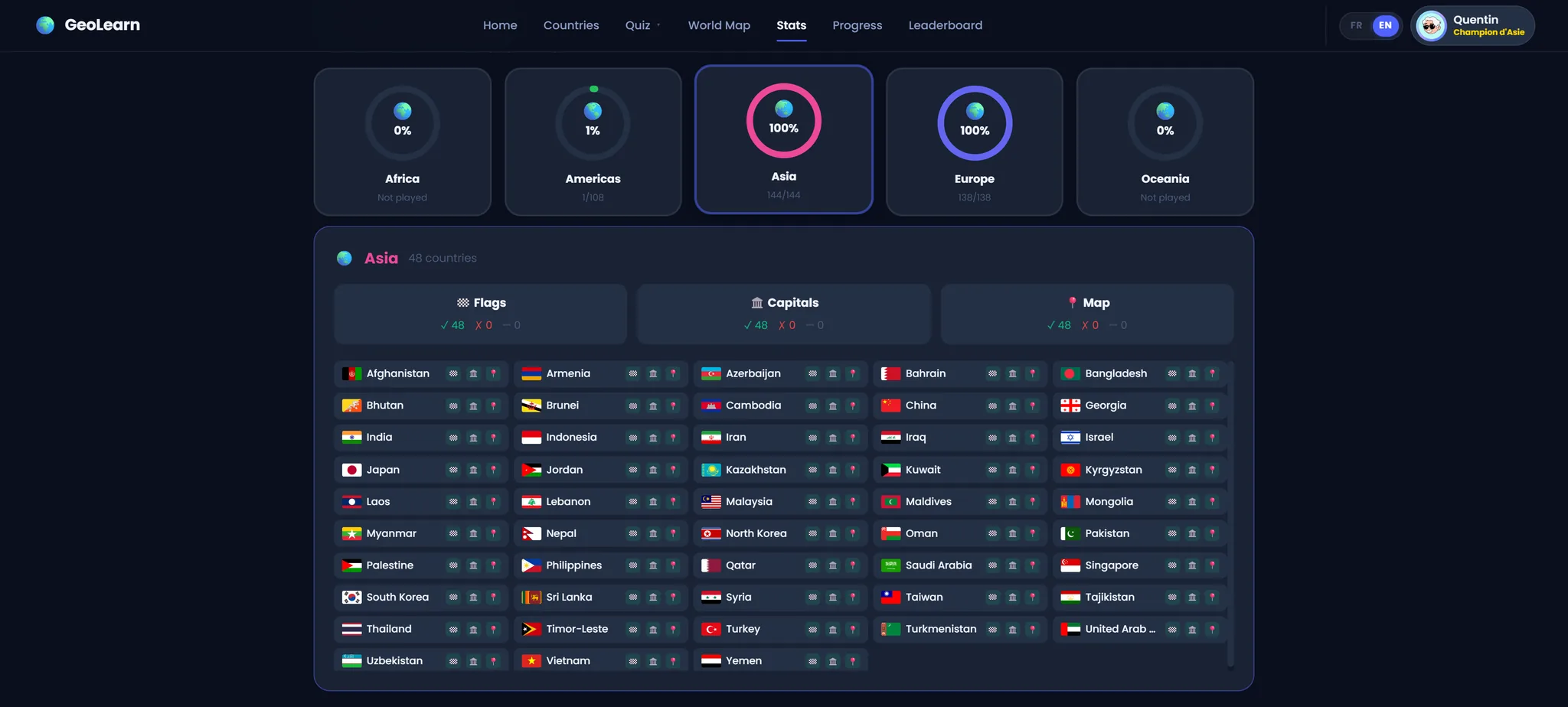Select the EN language option

point(1385,26)
